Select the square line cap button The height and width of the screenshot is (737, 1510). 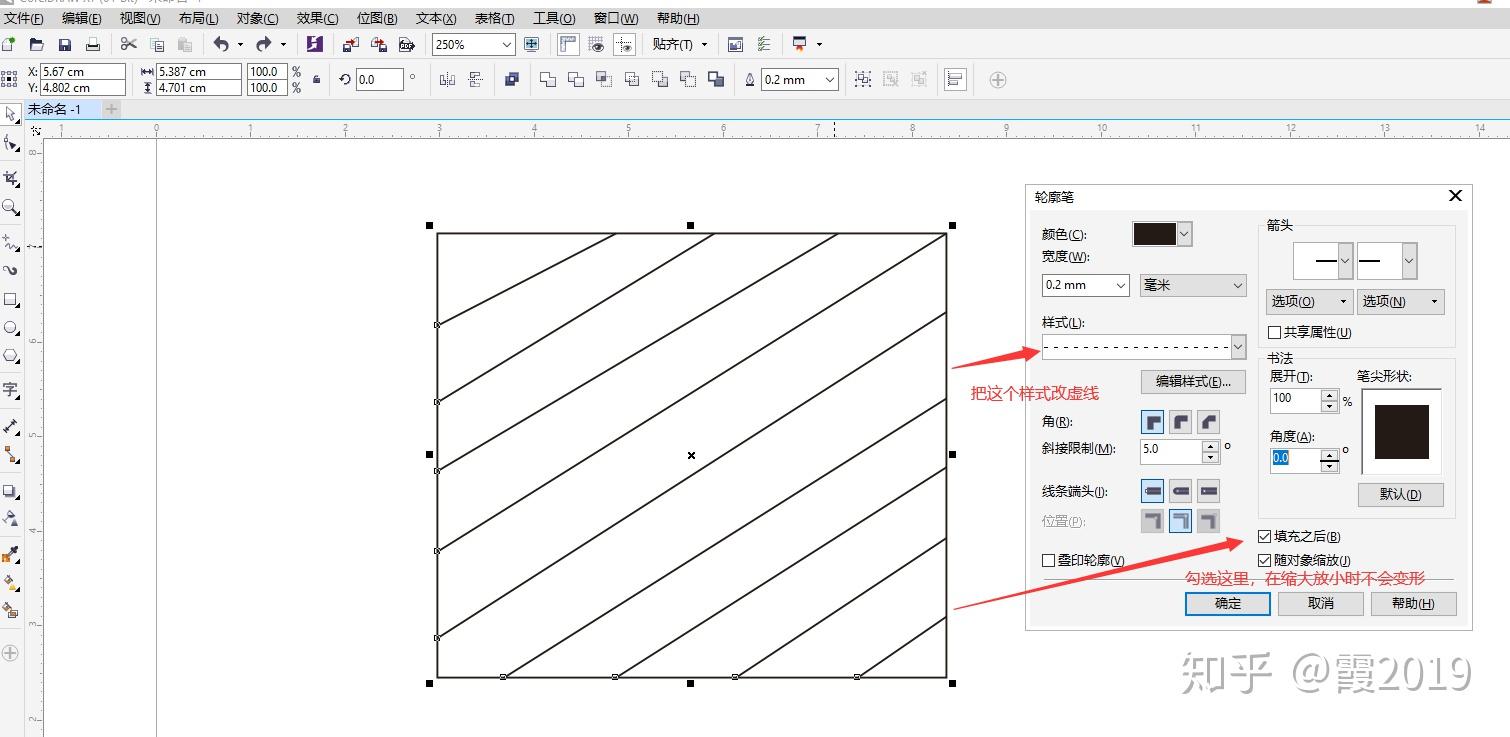click(x=1153, y=491)
